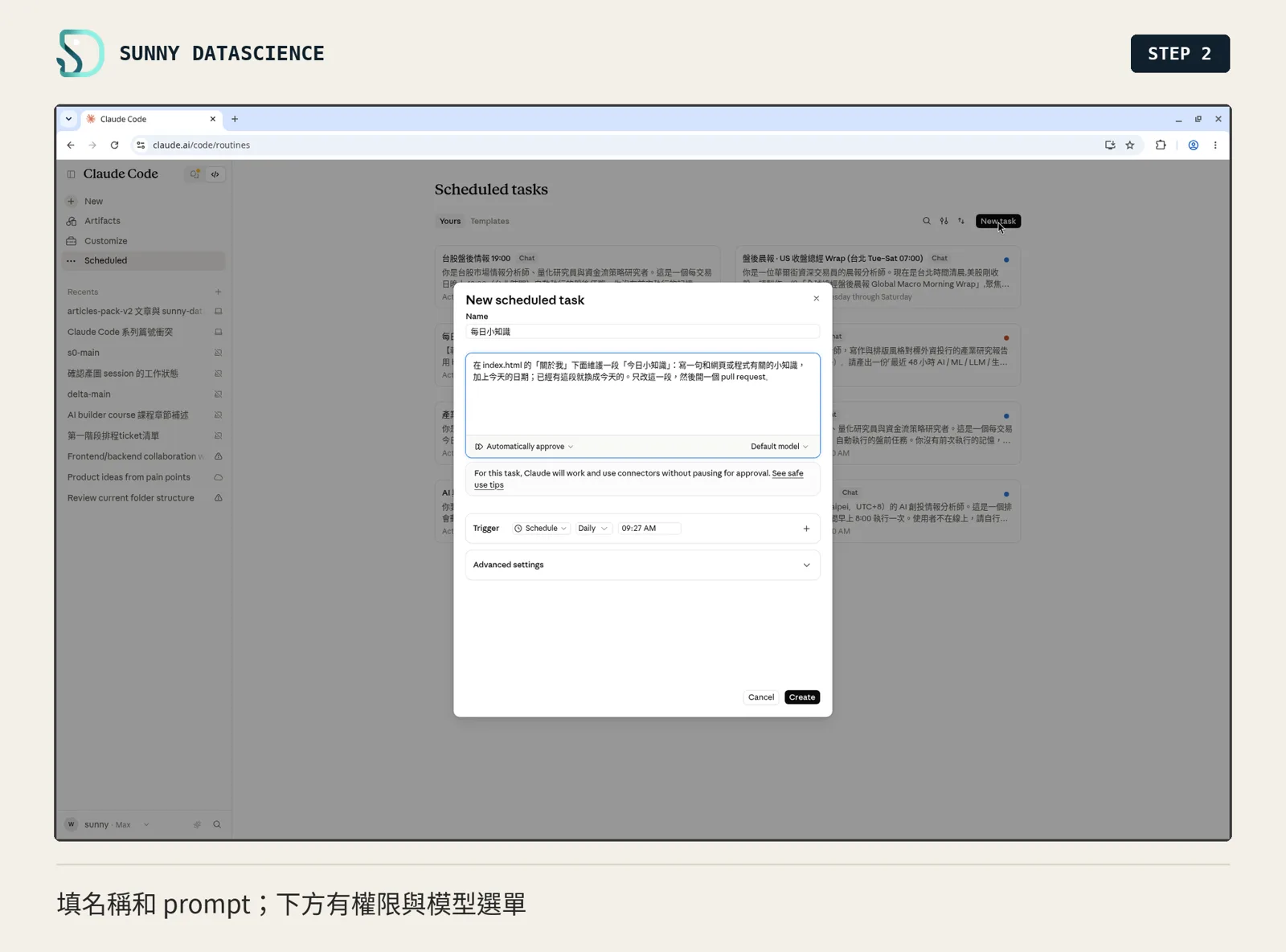Edit the 09:27 AM time field
1286x952 pixels.
(x=649, y=529)
